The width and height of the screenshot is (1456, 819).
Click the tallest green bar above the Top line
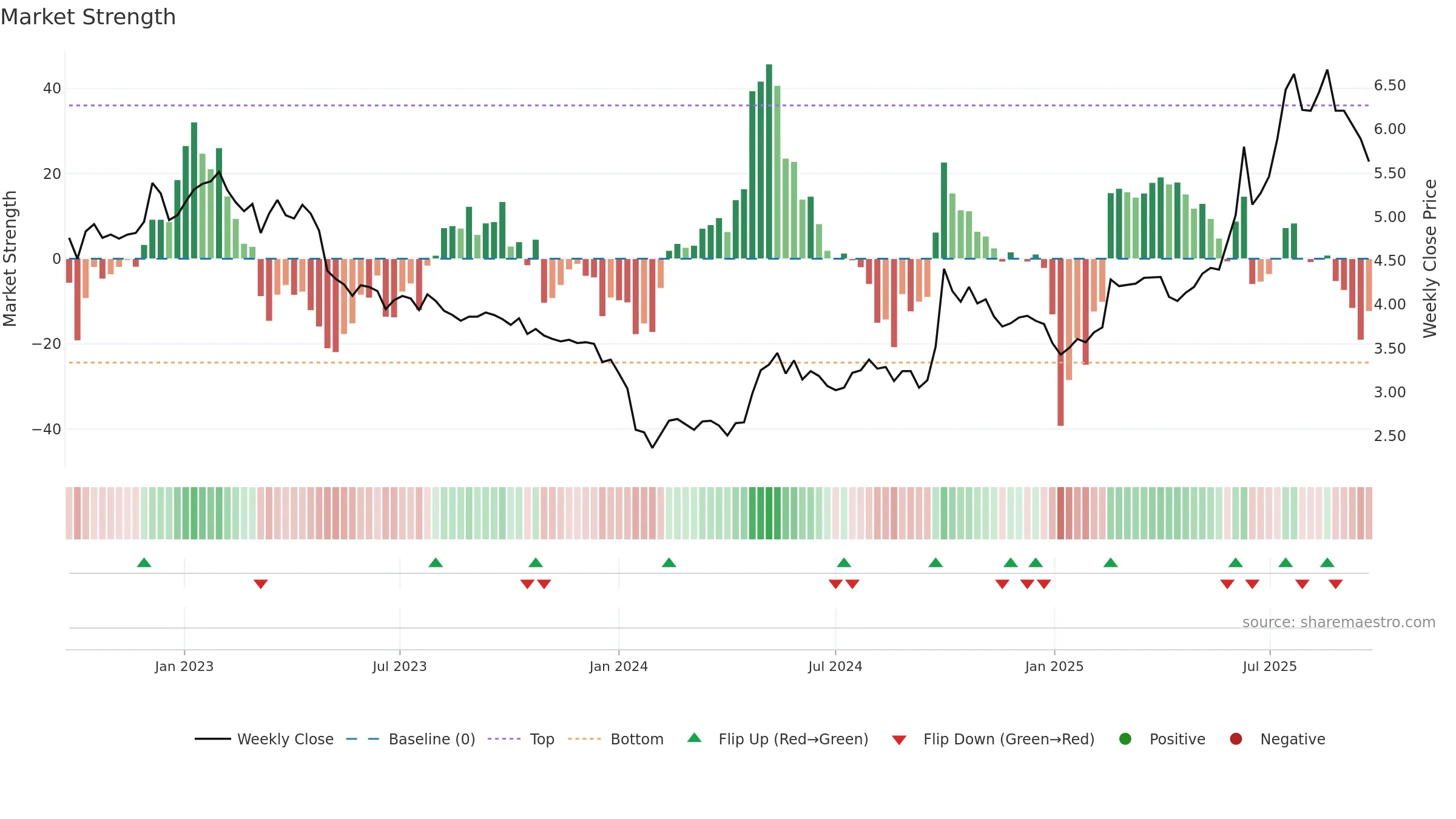(769, 161)
